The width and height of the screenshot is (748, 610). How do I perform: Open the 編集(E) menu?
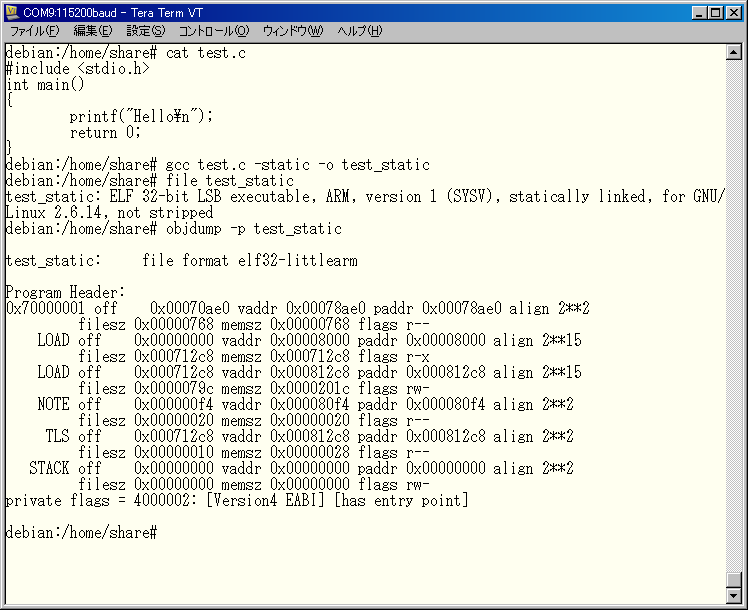(x=93, y=31)
